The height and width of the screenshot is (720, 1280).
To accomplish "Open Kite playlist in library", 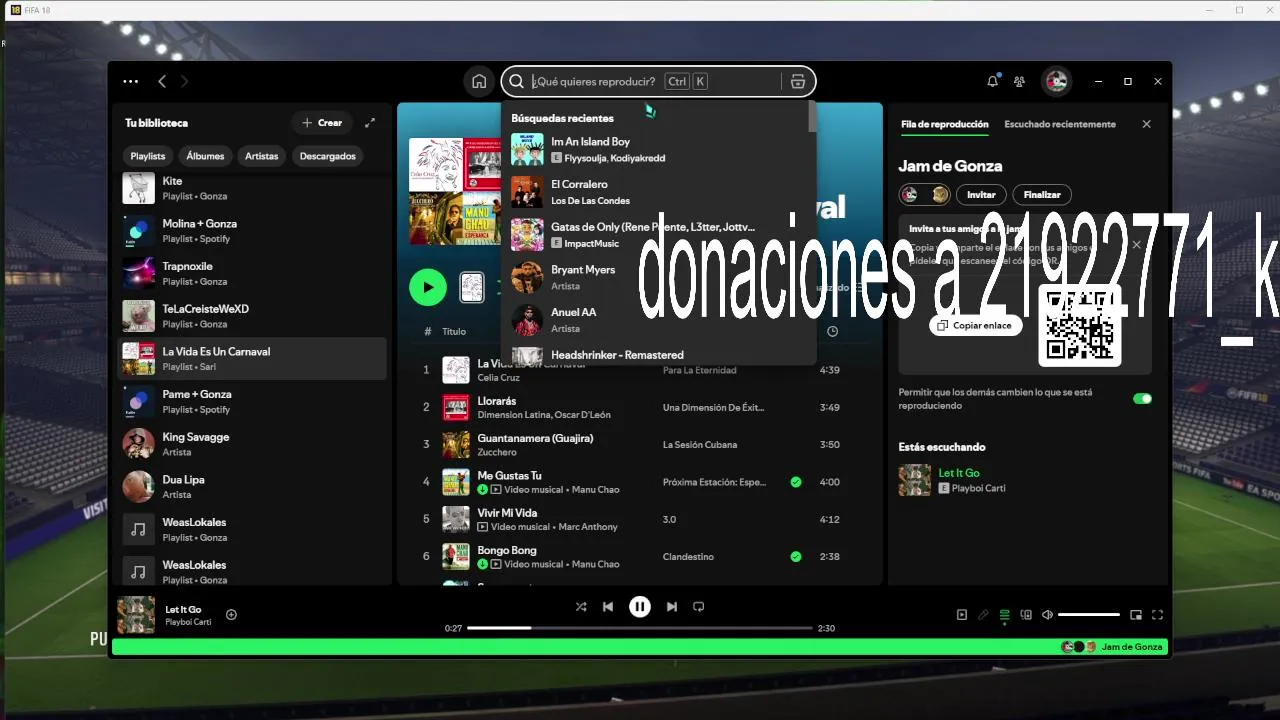I will pos(252,186).
